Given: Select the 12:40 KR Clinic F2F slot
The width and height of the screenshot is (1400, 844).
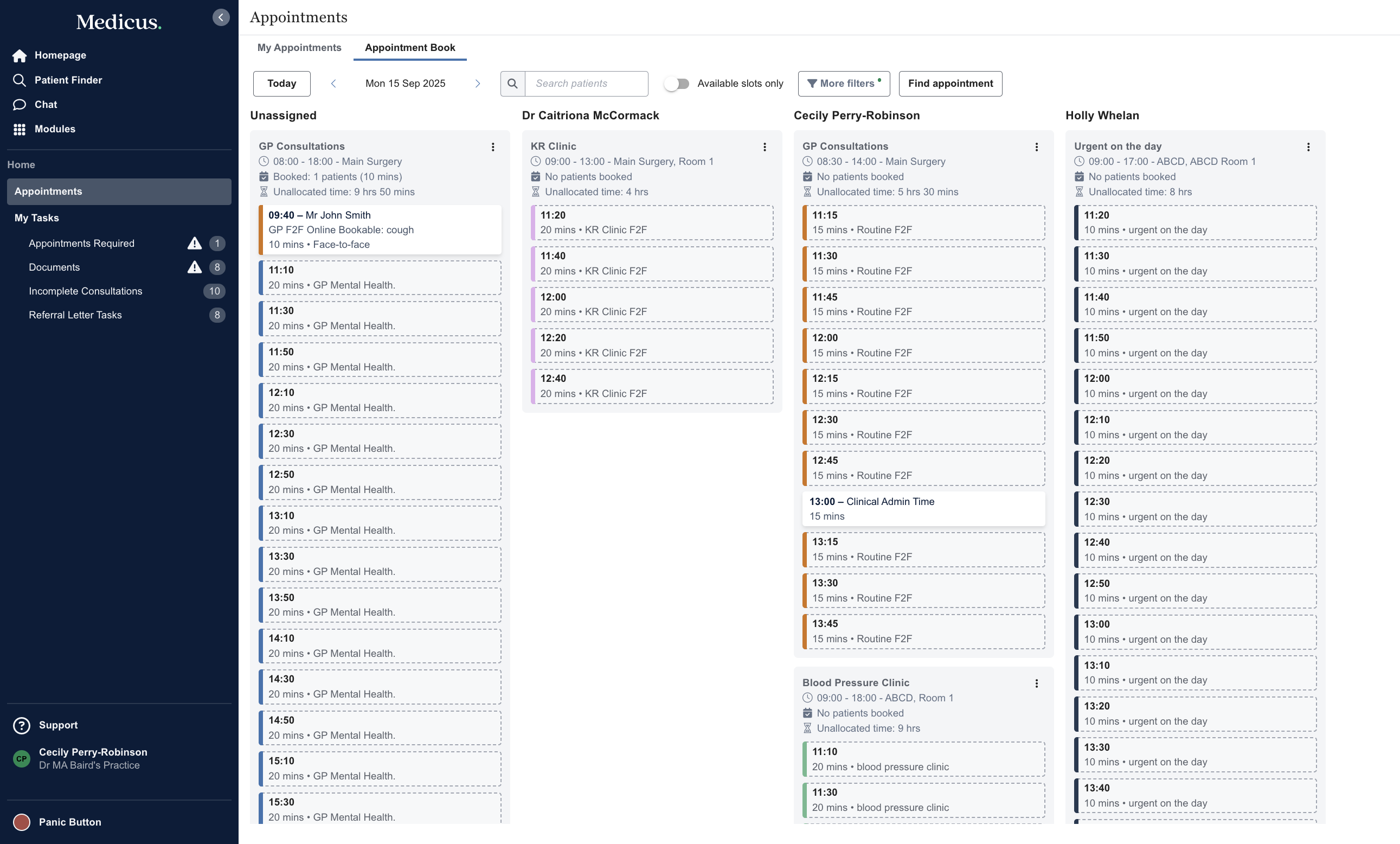Looking at the screenshot, I should pos(652,386).
